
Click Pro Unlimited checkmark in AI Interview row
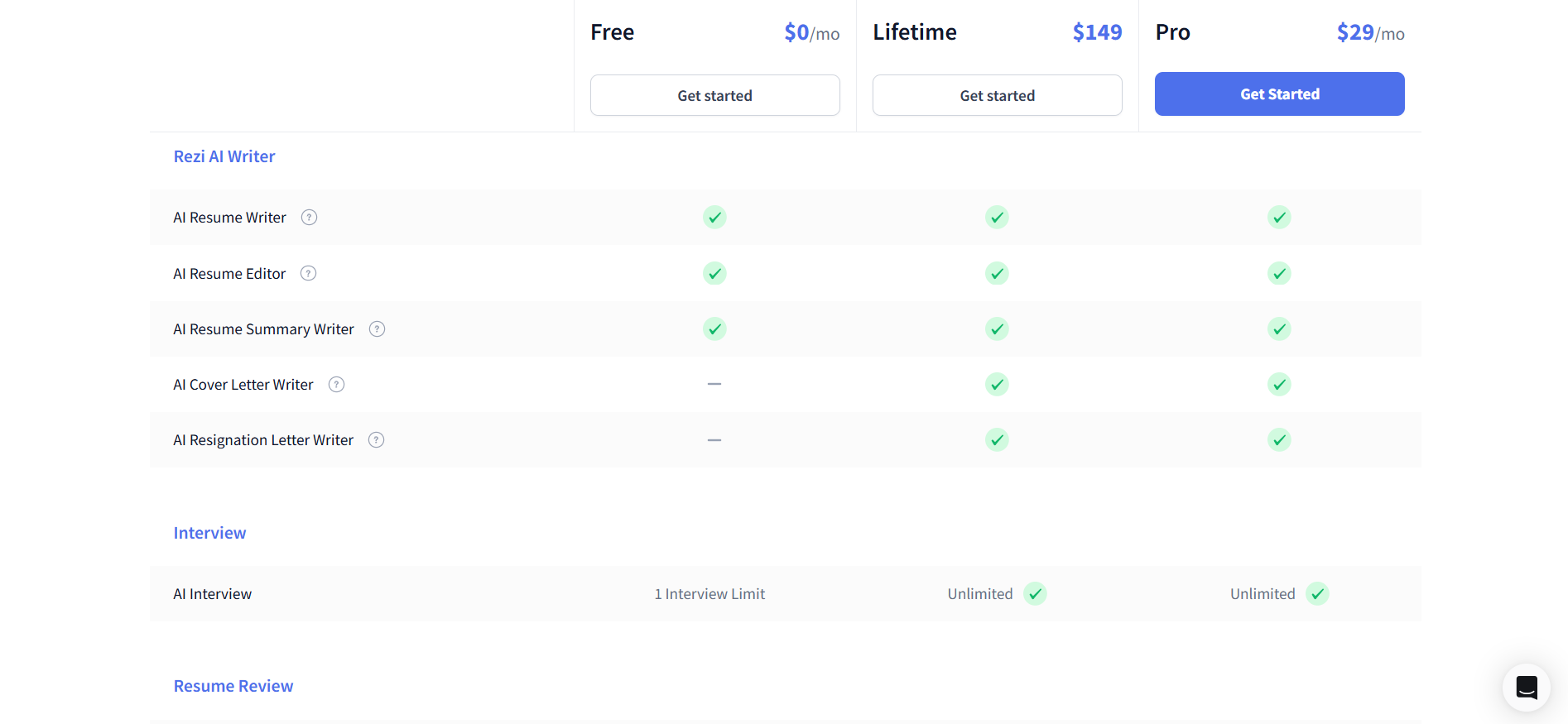pyautogui.click(x=1317, y=593)
